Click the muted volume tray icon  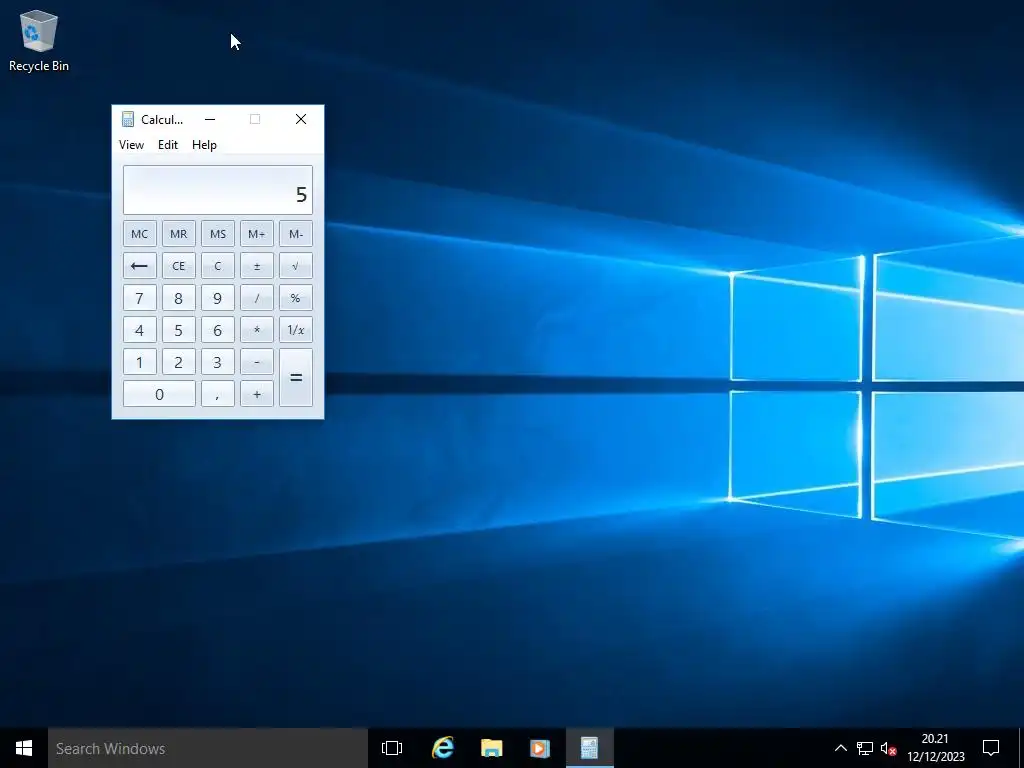tap(888, 748)
